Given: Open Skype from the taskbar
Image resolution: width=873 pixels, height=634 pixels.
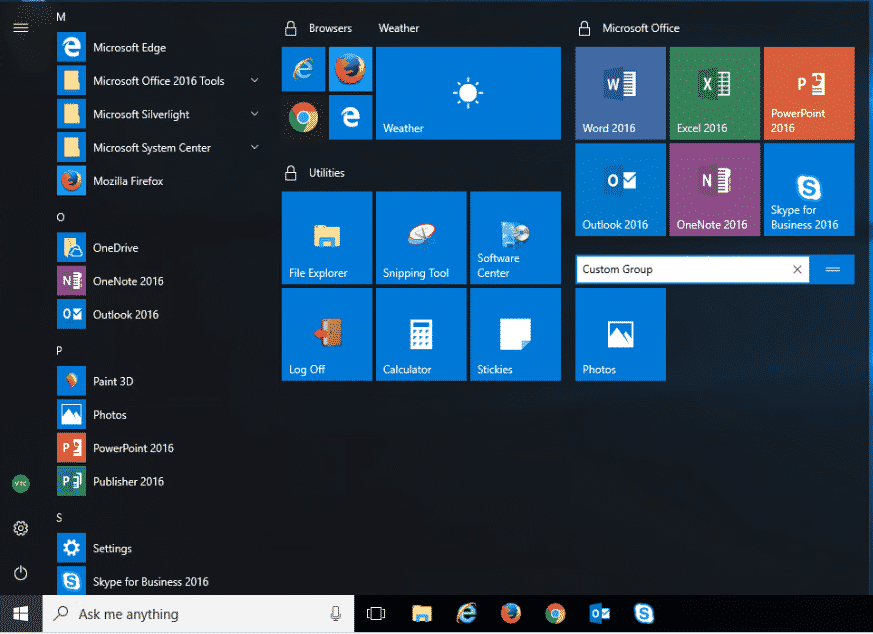Looking at the screenshot, I should click(x=644, y=614).
